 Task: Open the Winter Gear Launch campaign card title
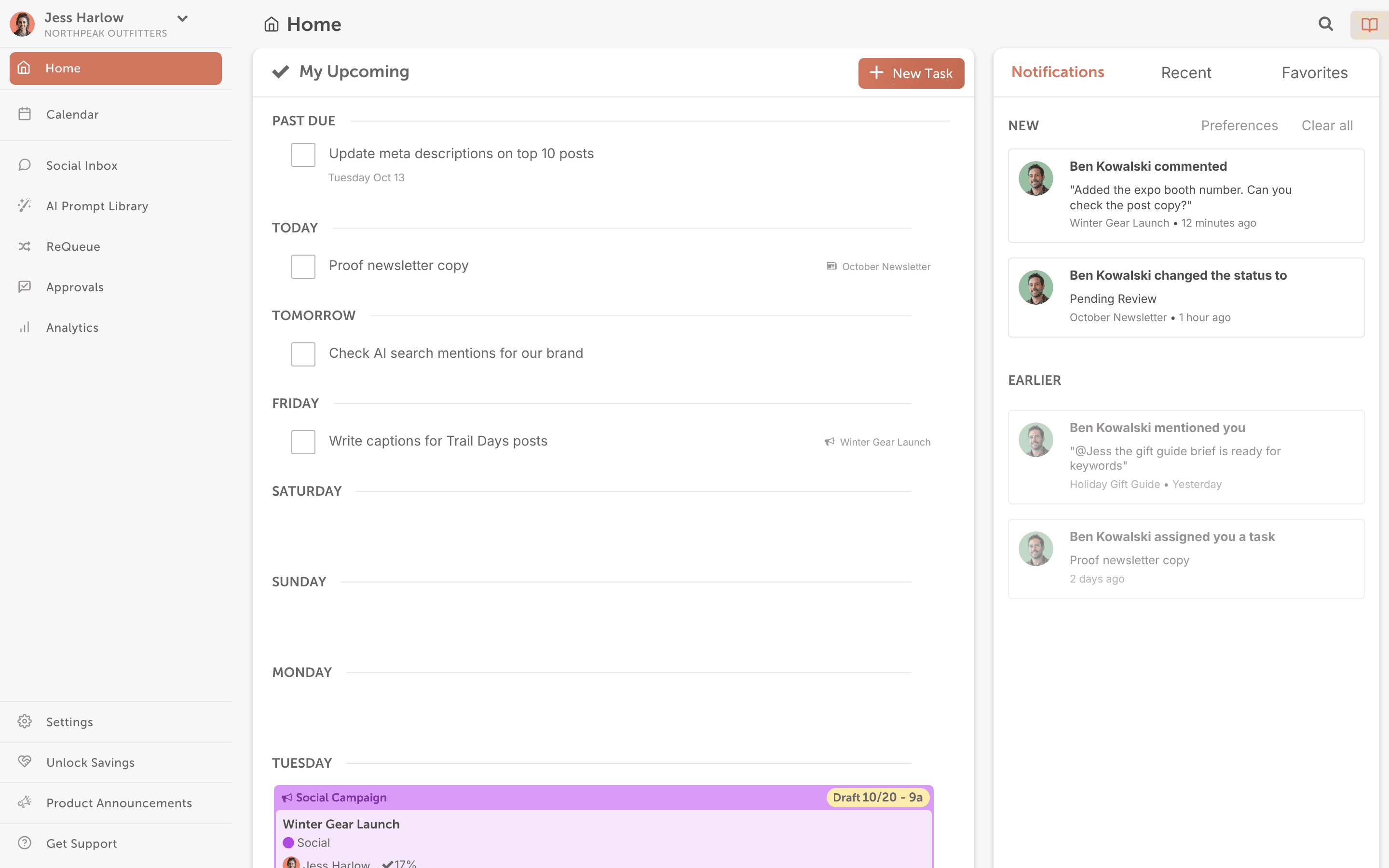click(x=341, y=824)
